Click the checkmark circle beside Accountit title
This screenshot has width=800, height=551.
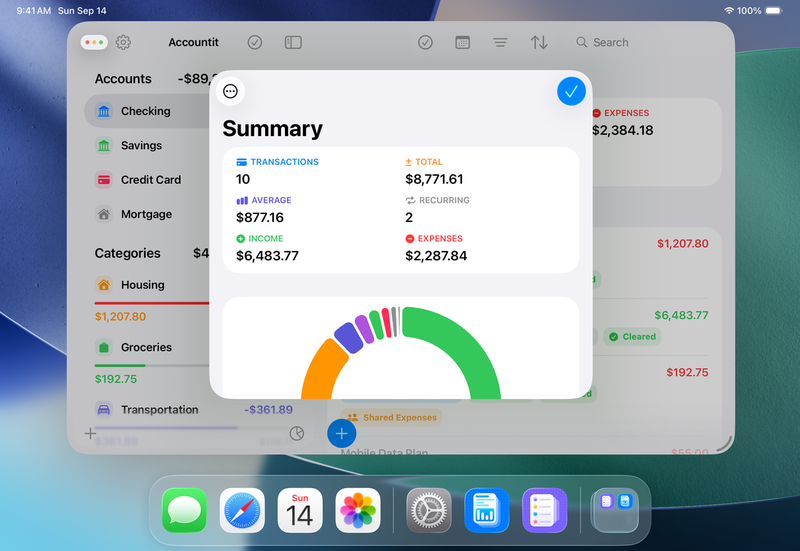pyautogui.click(x=255, y=43)
